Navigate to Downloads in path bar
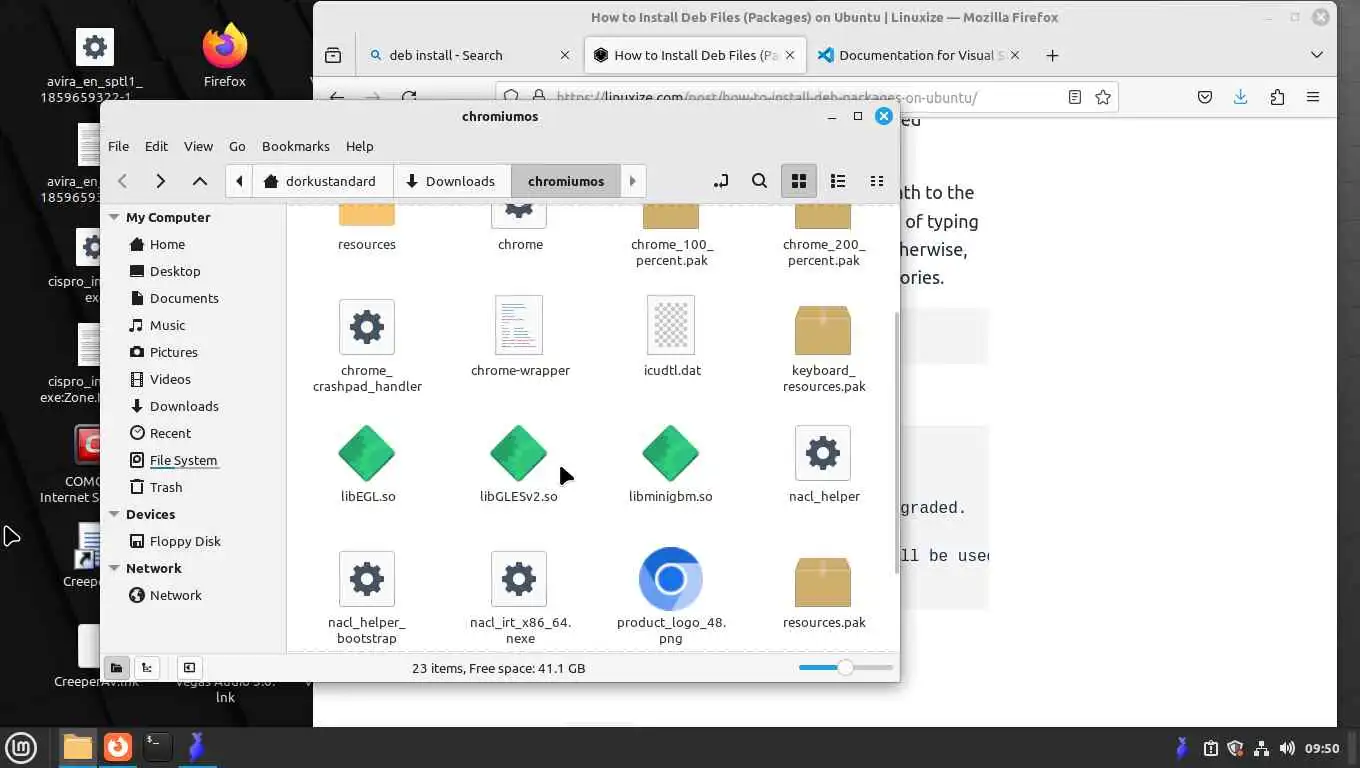 [x=452, y=181]
